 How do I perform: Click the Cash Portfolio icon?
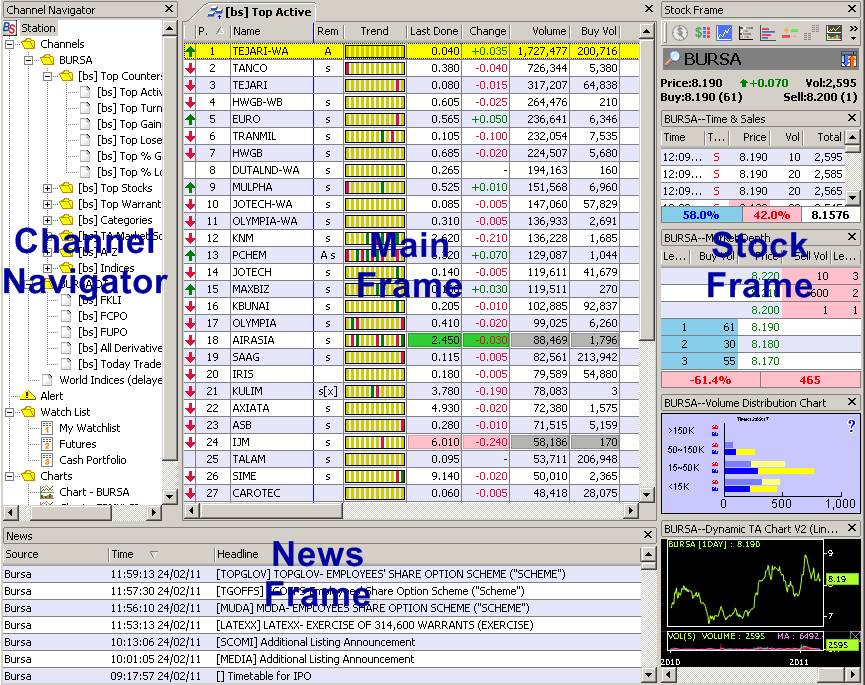point(47,460)
